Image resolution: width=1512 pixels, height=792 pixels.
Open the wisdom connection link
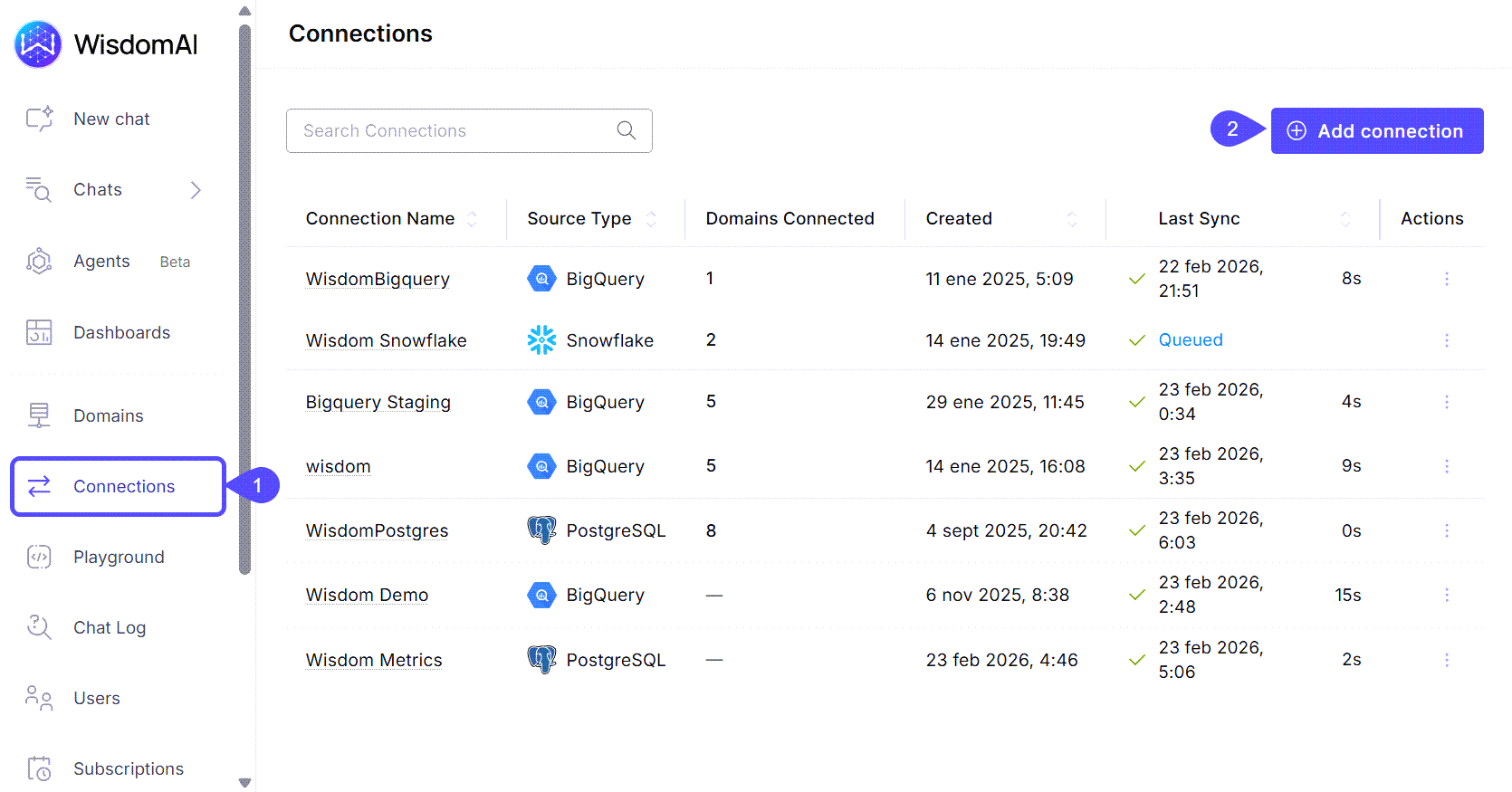pyautogui.click(x=338, y=466)
